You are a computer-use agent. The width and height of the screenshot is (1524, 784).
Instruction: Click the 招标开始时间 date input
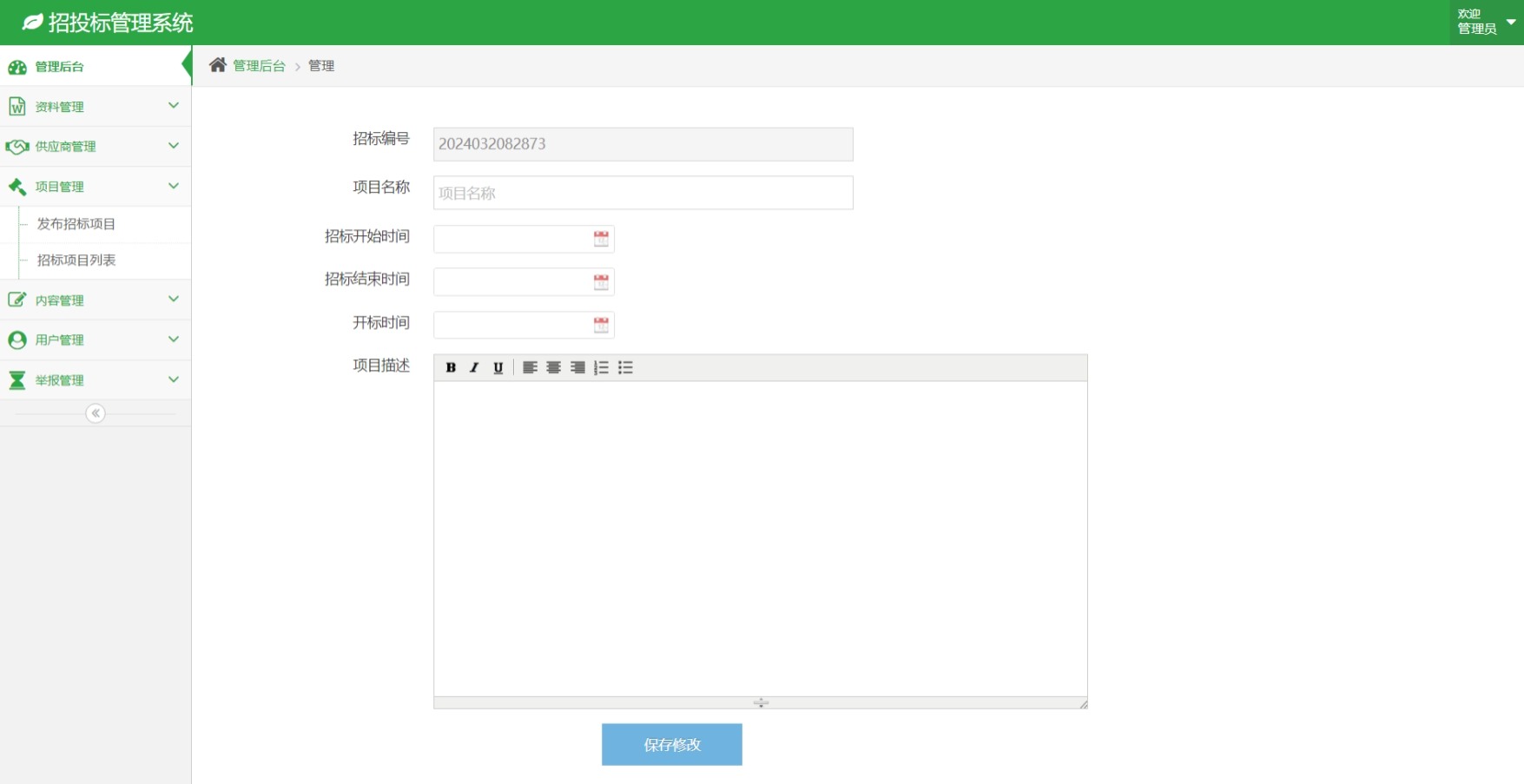(x=524, y=239)
